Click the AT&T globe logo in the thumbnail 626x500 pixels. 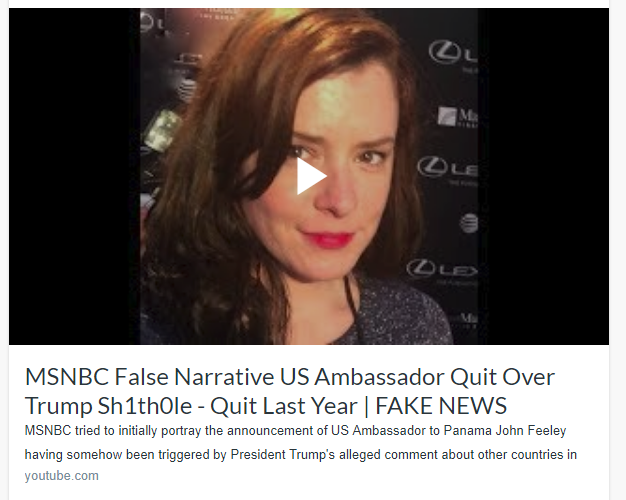point(468,222)
